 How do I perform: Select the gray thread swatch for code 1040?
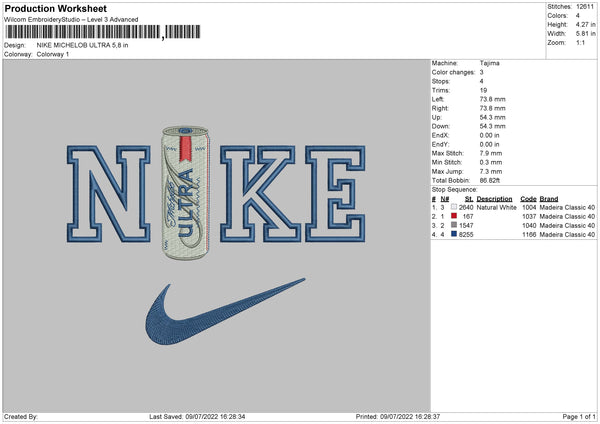[x=454, y=225]
